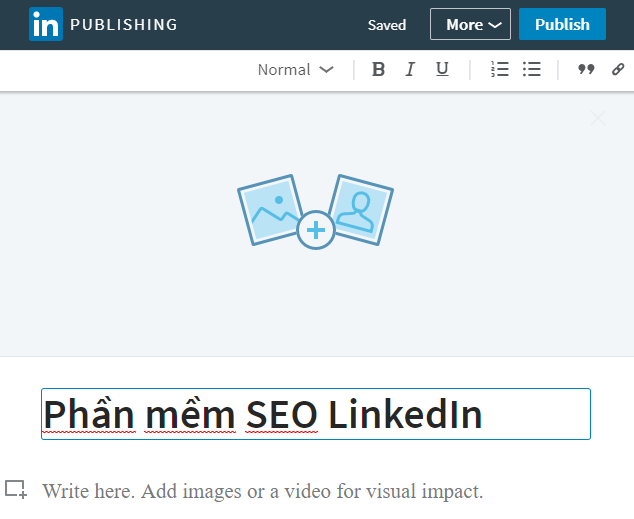Image resolution: width=634 pixels, height=519 pixels.
Task: Click the "Write here" body text area
Action: click(x=263, y=491)
